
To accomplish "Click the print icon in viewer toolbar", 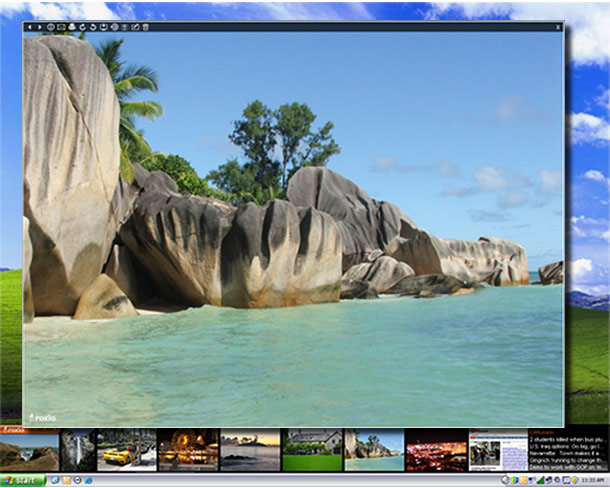I will pos(71,27).
